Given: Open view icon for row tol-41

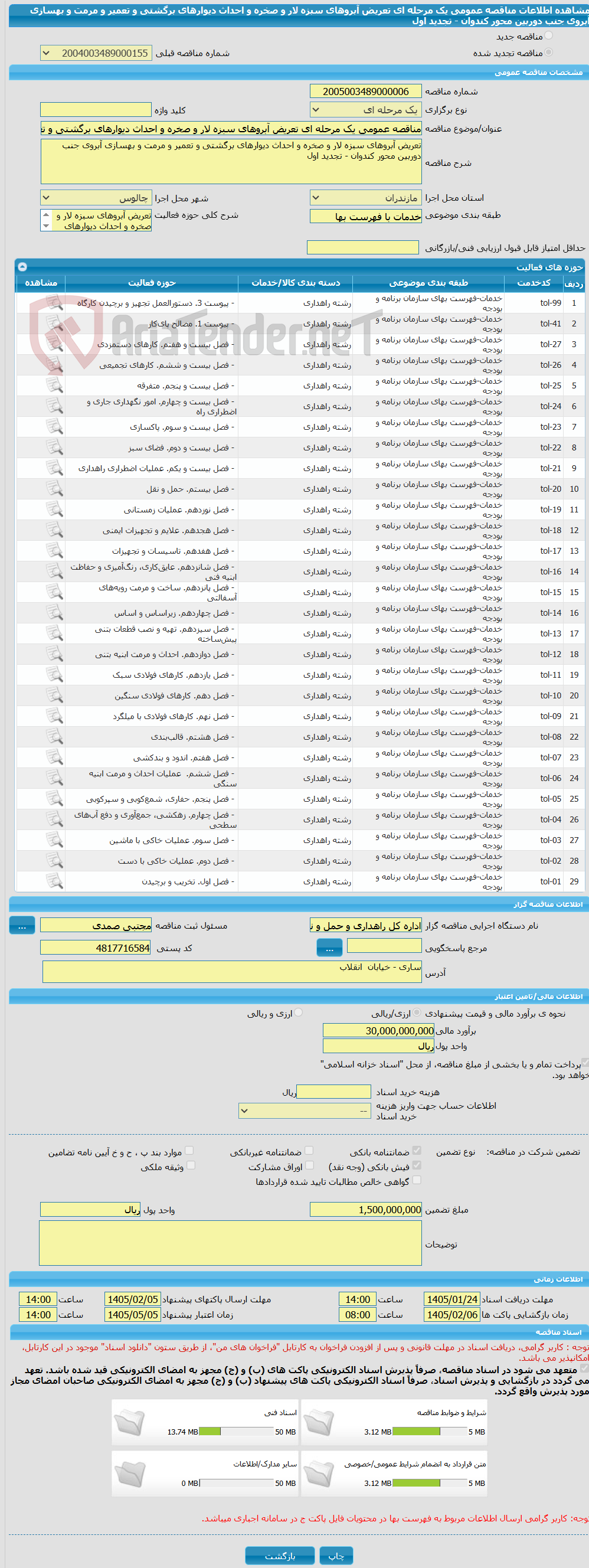Looking at the screenshot, I should coord(54,323).
